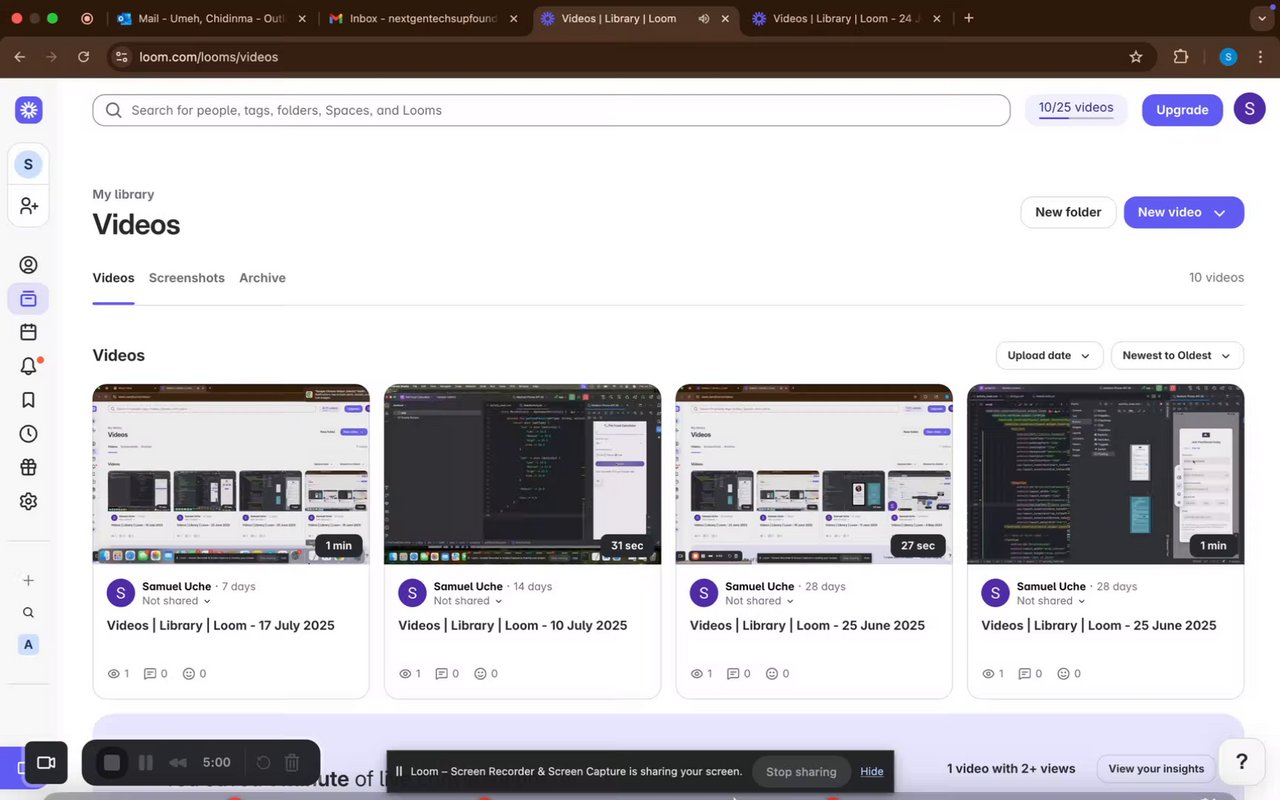Click the New folder button
The width and height of the screenshot is (1280, 800).
tap(1068, 212)
